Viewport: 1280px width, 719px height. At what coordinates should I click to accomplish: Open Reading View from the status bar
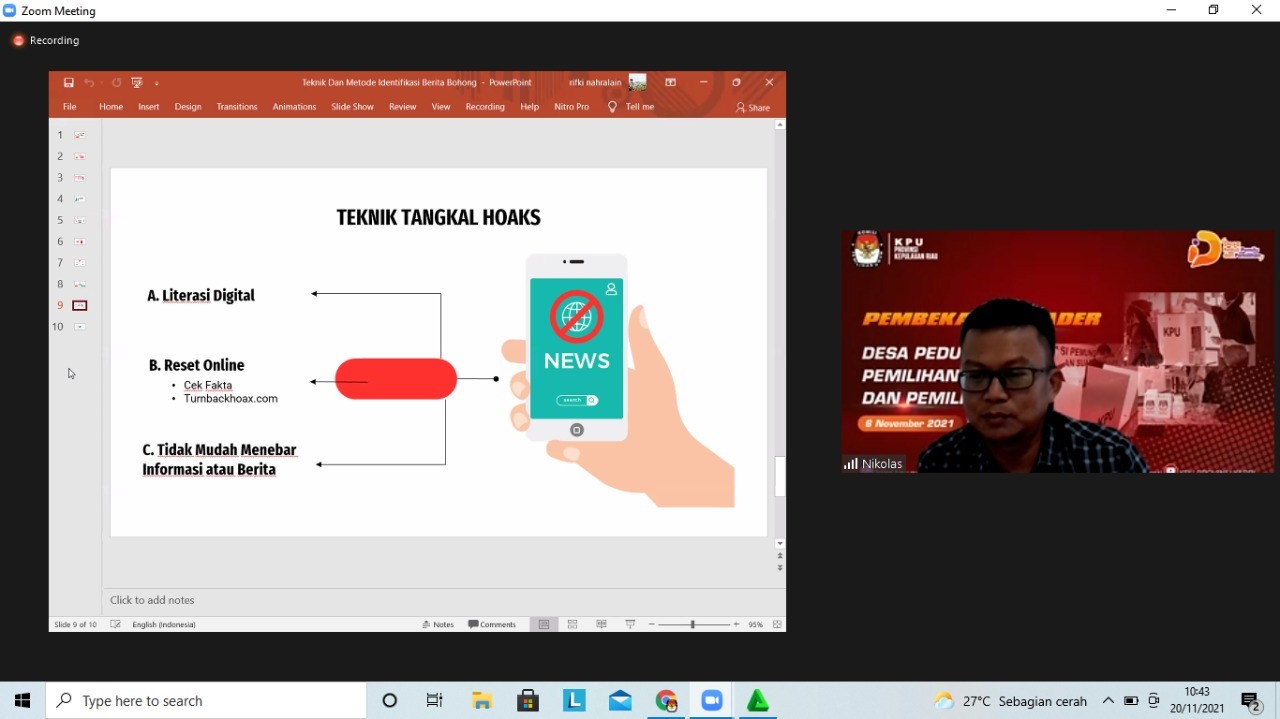click(x=601, y=624)
